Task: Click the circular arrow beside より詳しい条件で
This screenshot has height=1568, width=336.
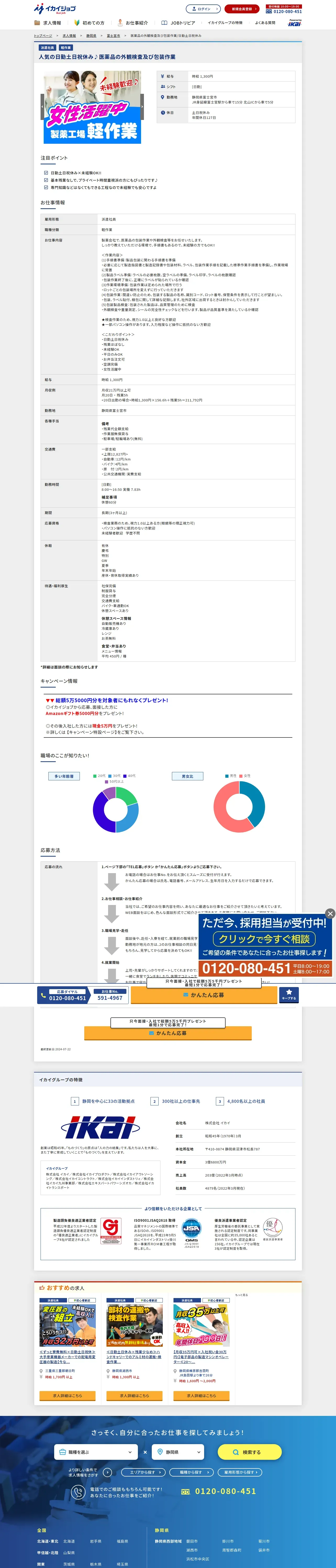Action: click(108, 1472)
